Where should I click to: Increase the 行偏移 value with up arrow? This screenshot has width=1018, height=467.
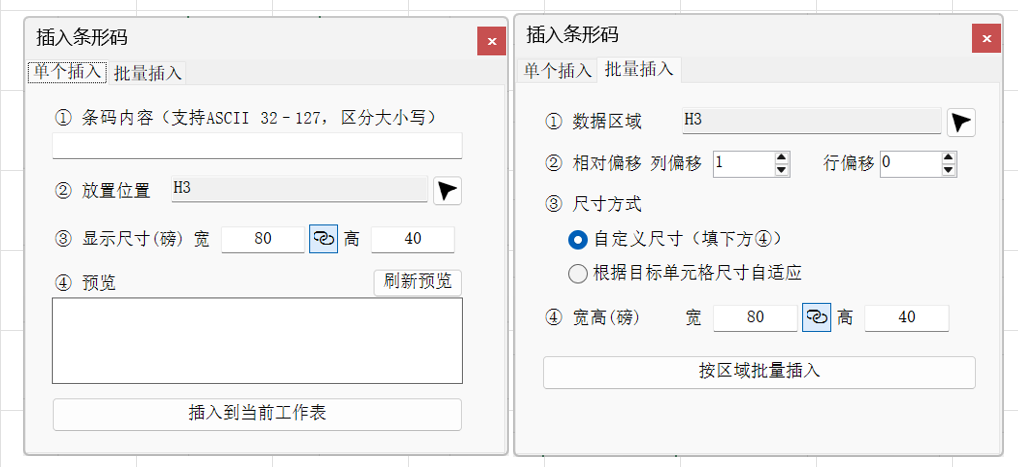point(949,156)
